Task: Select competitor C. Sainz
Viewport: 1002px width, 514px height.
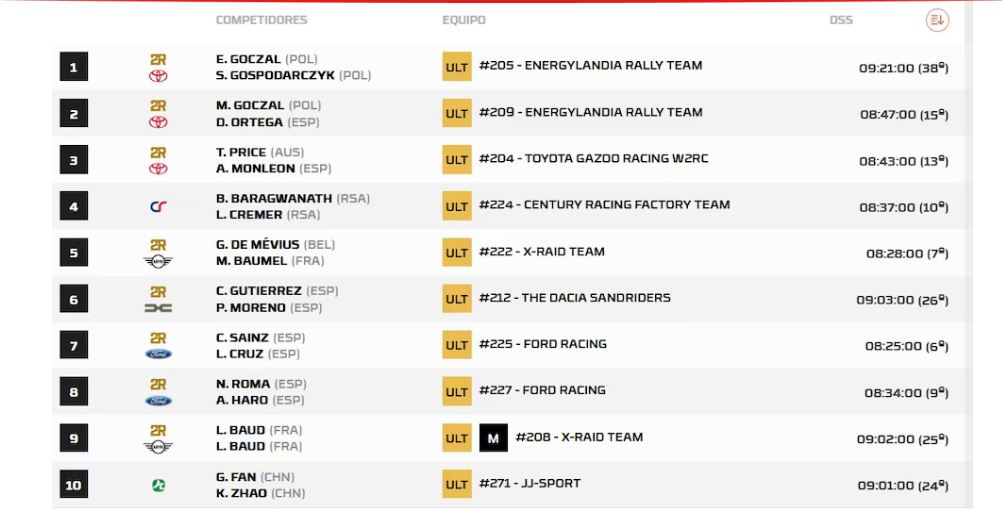Action: pyautogui.click(x=242, y=338)
